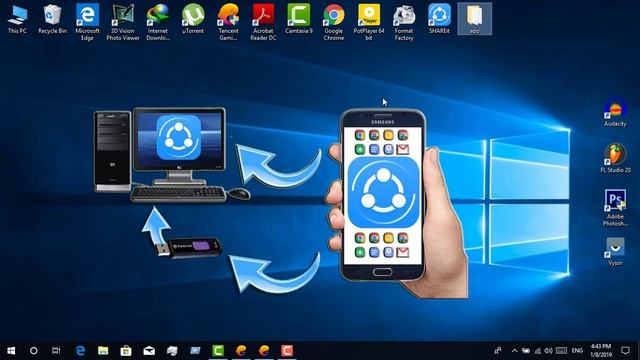The width and height of the screenshot is (640, 360).
Task: Open Cortana search circle in taskbar
Action: tap(34, 351)
